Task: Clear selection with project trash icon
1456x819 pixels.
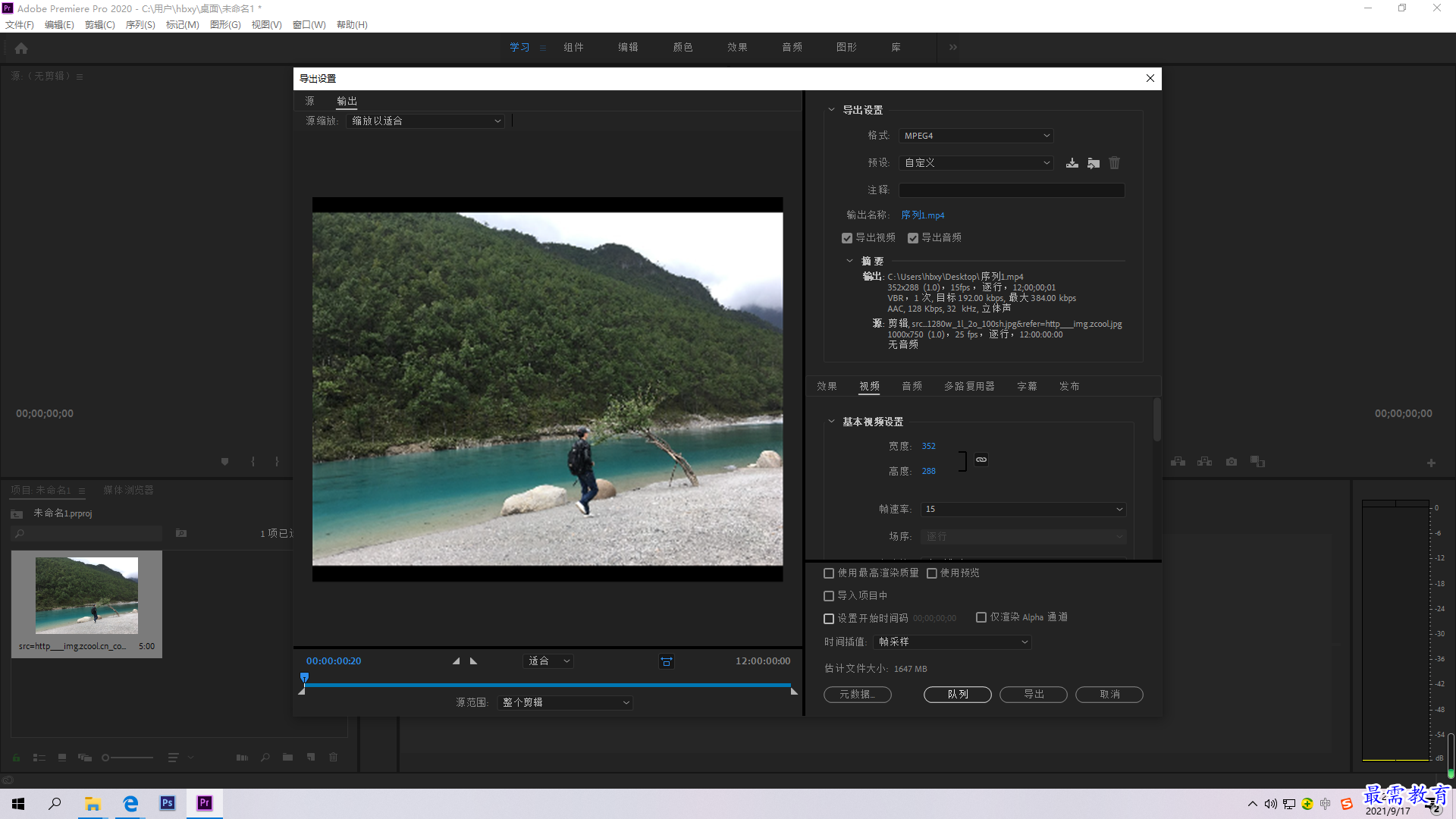Action: point(333,758)
